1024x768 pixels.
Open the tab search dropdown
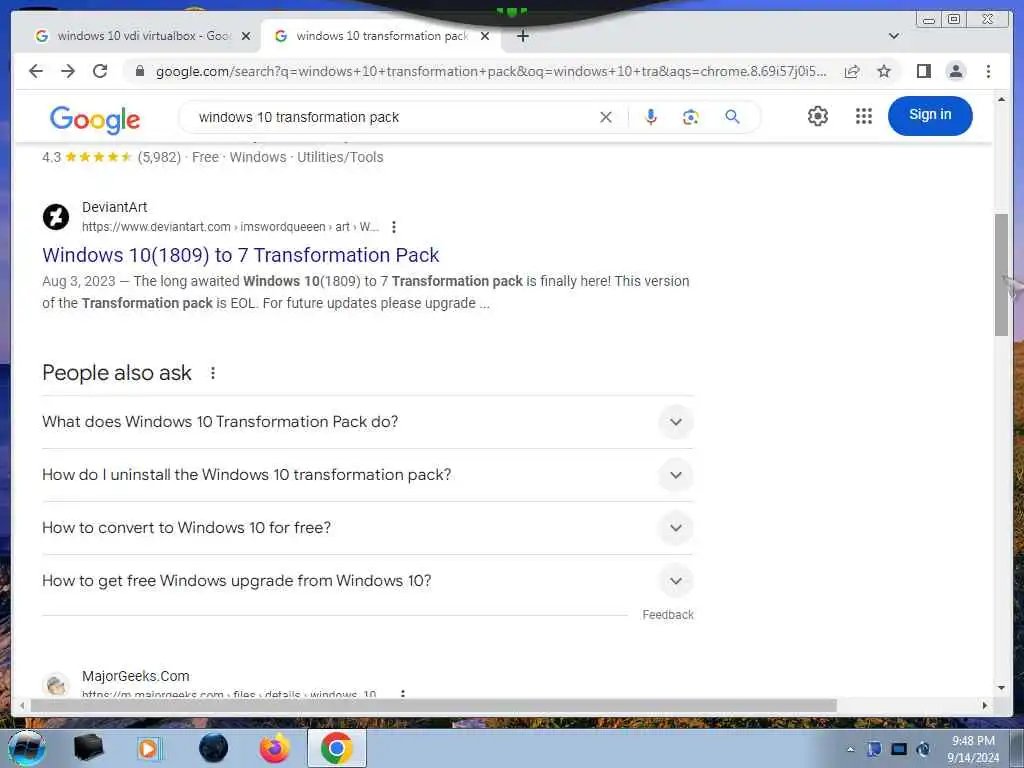[x=894, y=36]
